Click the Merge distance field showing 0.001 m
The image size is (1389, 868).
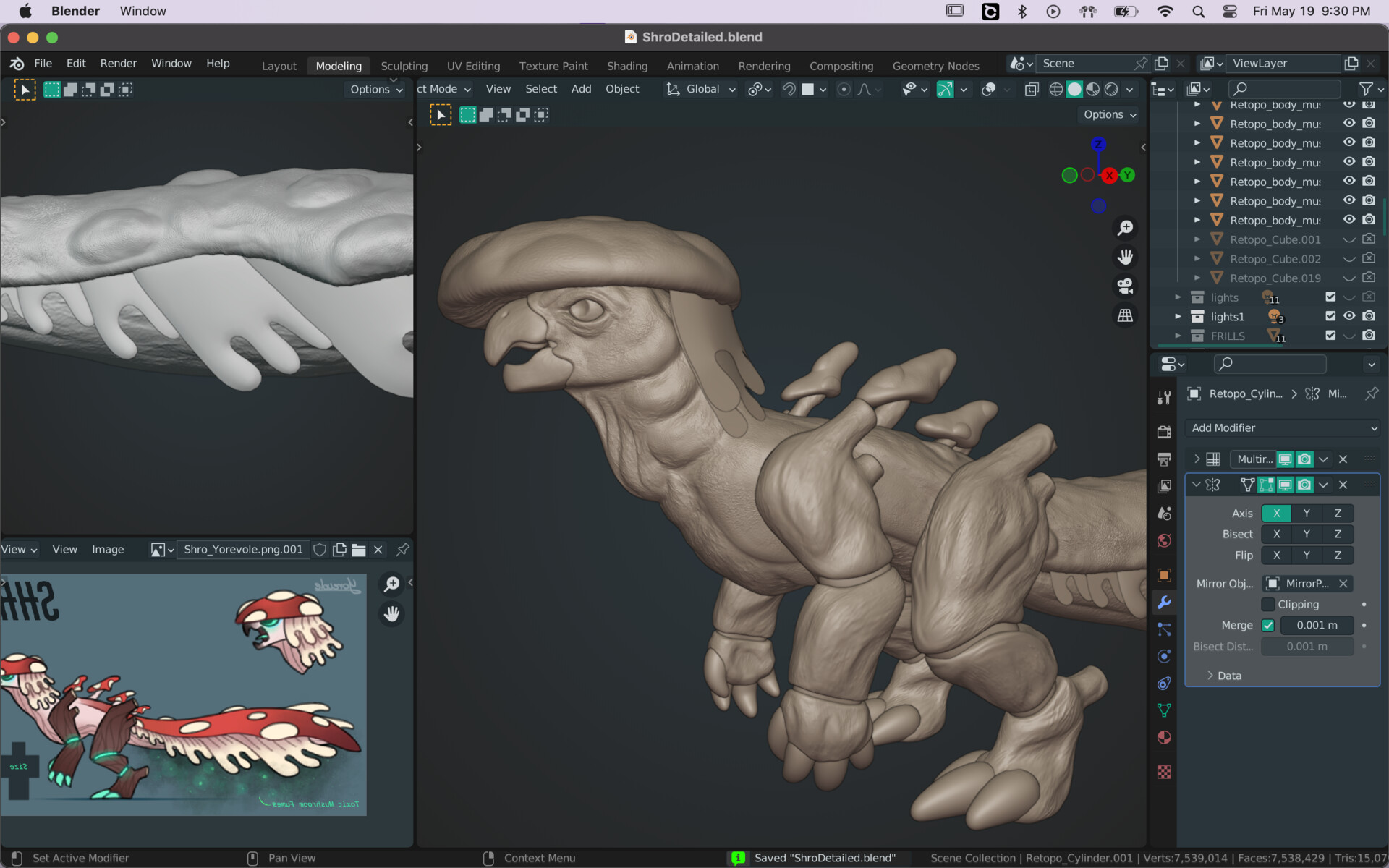tap(1316, 625)
